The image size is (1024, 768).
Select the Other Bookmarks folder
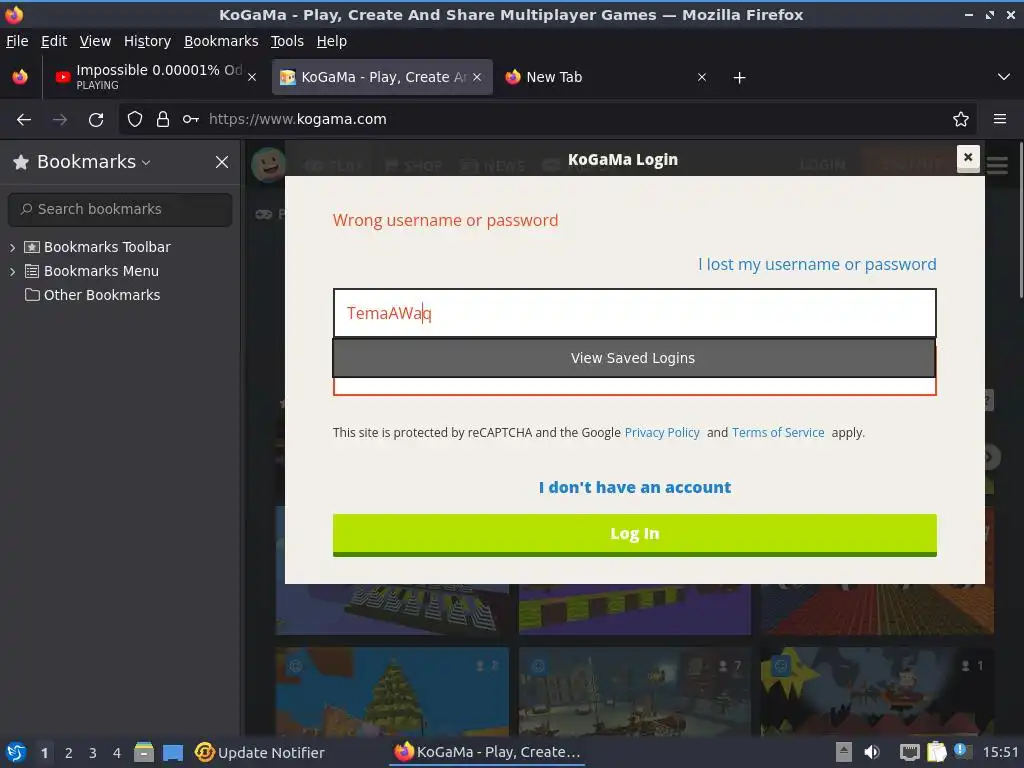point(92,295)
